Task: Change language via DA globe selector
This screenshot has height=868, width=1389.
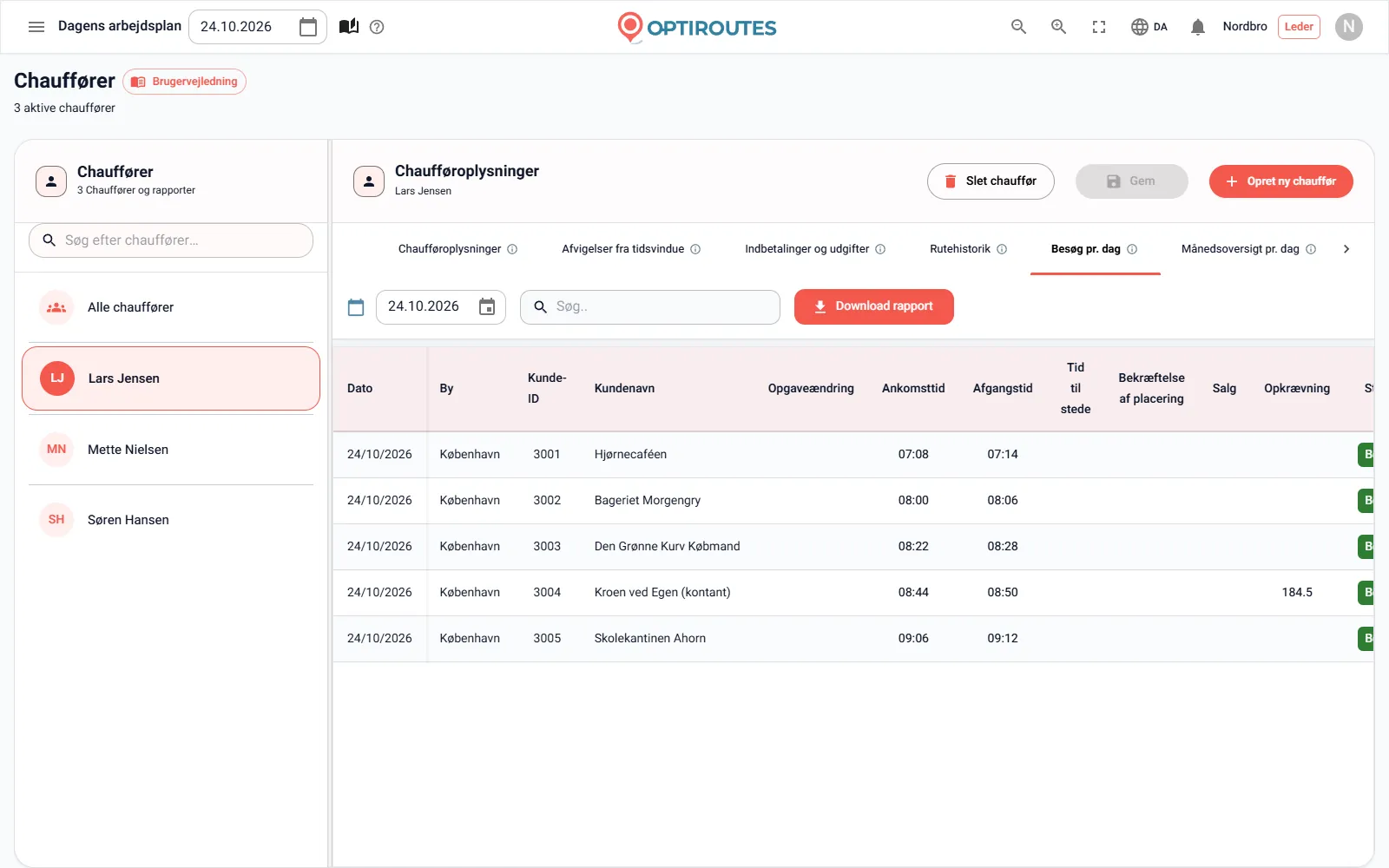Action: [x=1149, y=27]
